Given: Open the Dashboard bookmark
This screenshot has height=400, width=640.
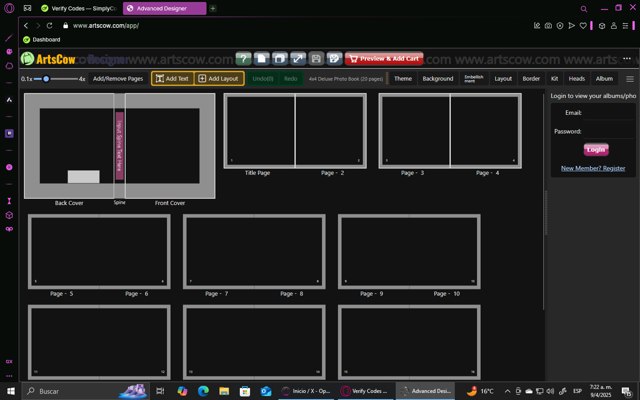Looking at the screenshot, I should [42, 40].
